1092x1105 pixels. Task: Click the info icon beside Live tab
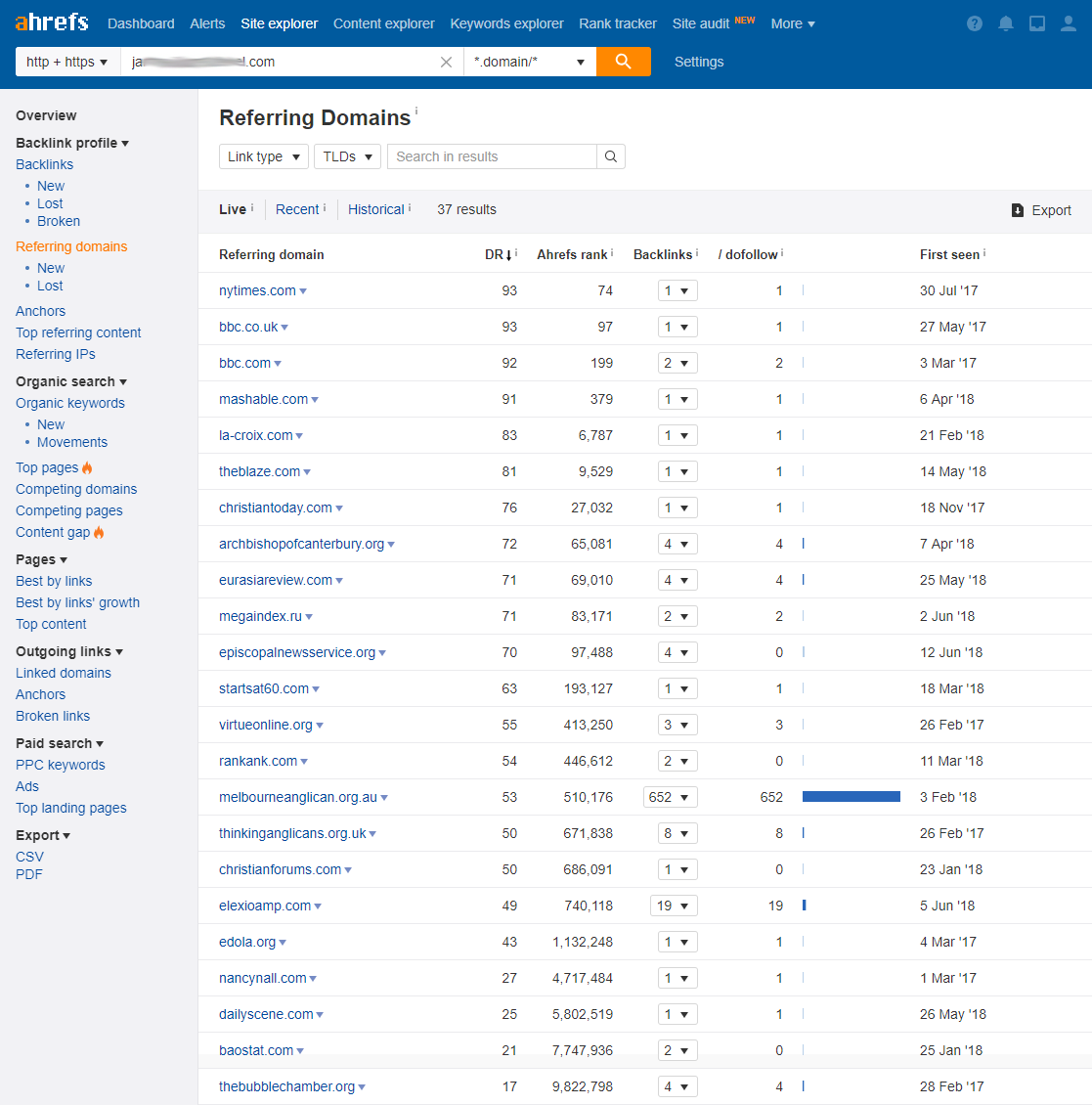click(x=252, y=207)
